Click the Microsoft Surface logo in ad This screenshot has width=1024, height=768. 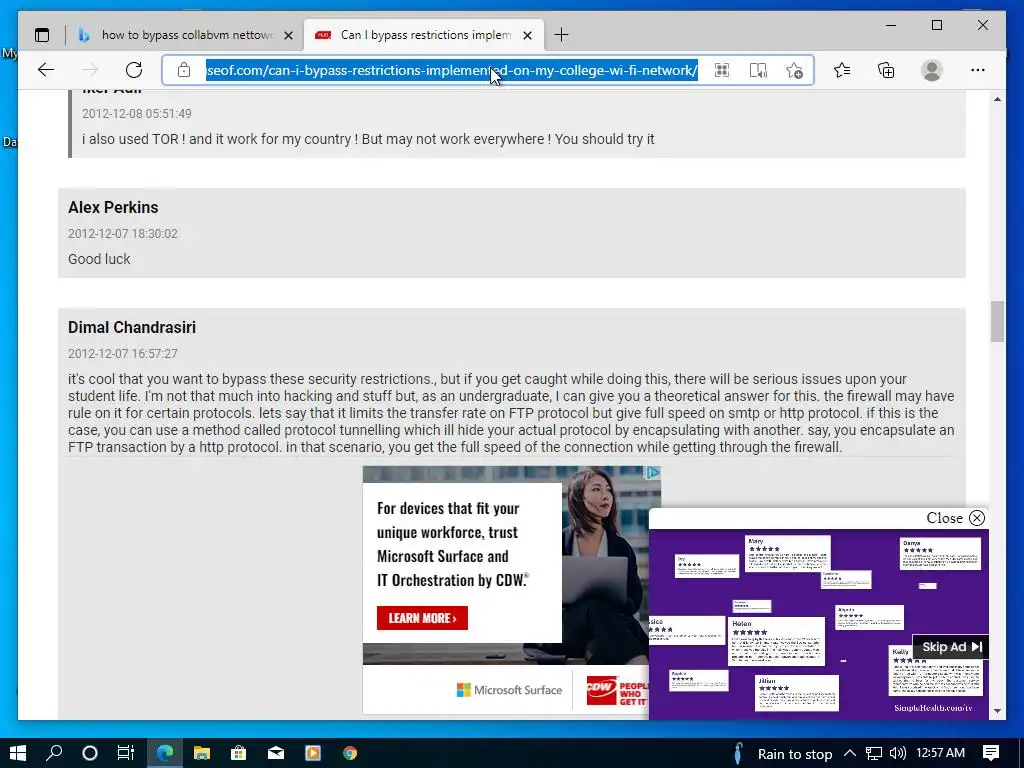[x=509, y=690]
